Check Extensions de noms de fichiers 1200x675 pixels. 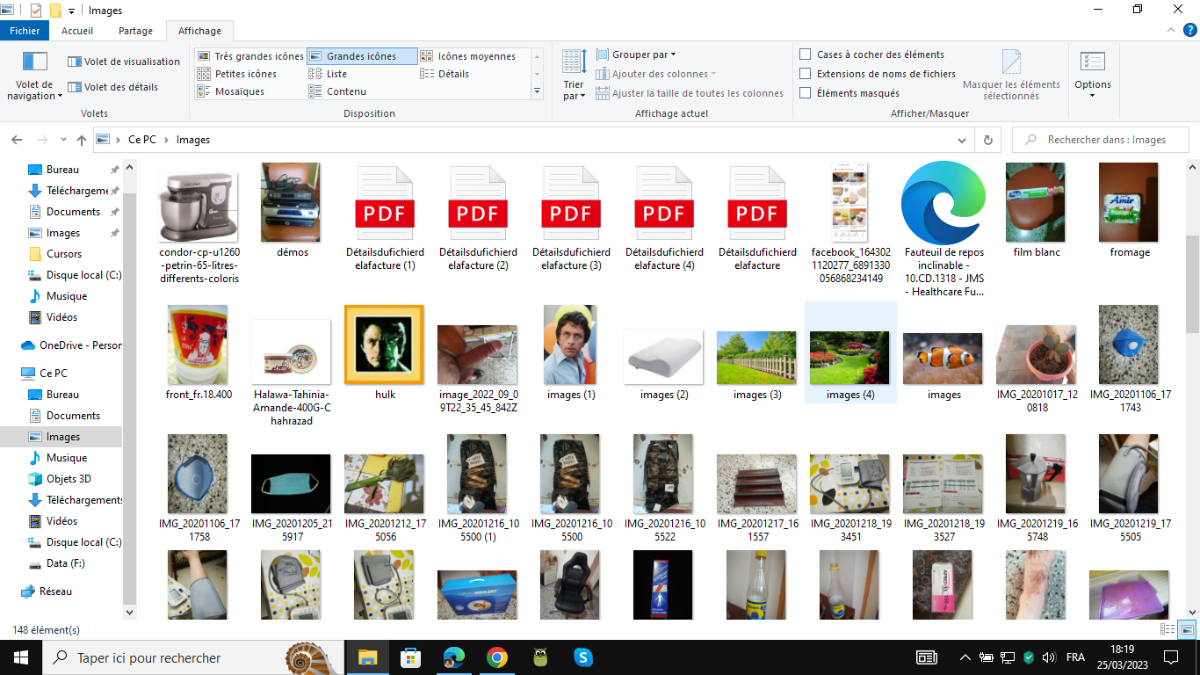tap(805, 73)
